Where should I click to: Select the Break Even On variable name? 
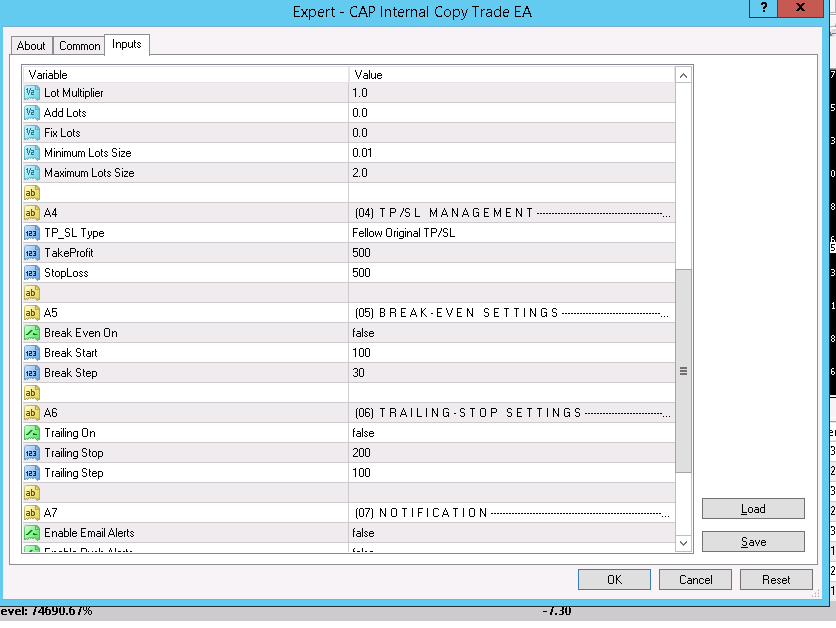point(81,333)
